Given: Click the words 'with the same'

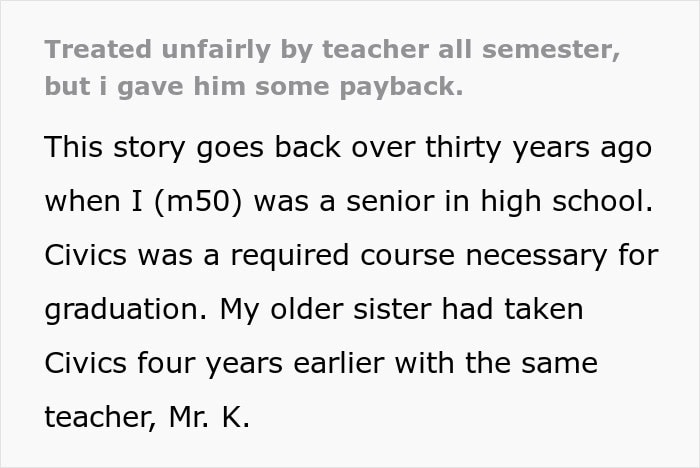Looking at the screenshot, I should coord(496,363).
